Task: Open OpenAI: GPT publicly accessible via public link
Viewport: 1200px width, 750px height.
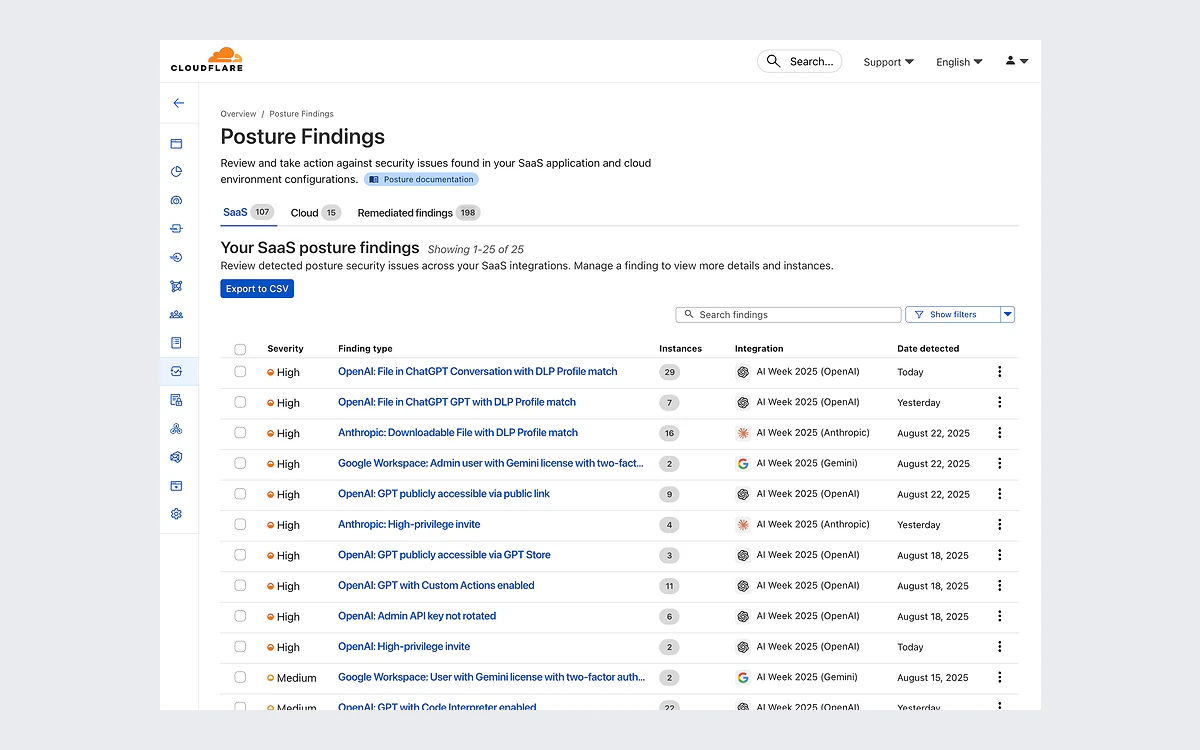Action: [x=444, y=494]
